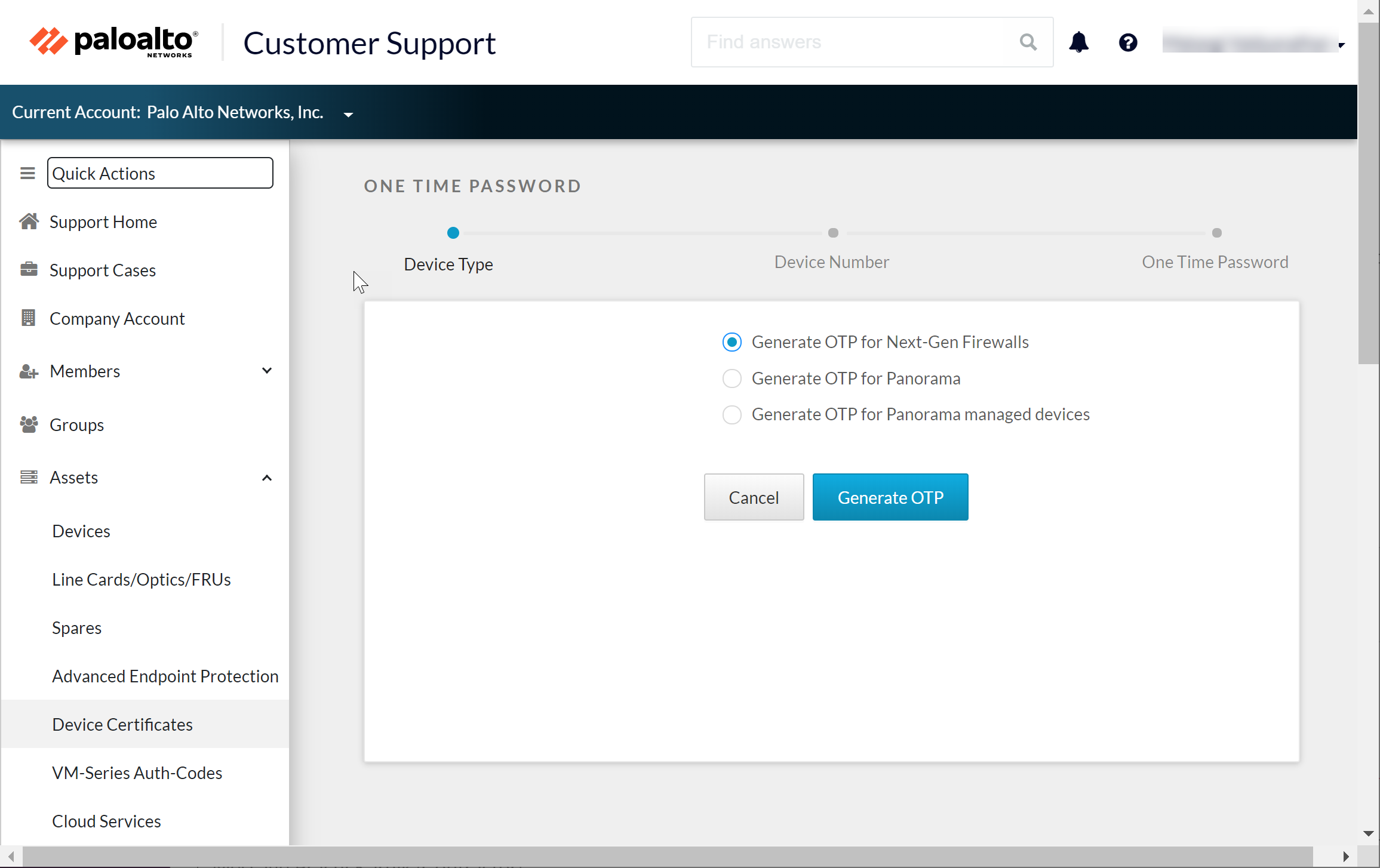Select Generate OTP for Panorama radio
This screenshot has height=868, width=1380.
[x=732, y=378]
